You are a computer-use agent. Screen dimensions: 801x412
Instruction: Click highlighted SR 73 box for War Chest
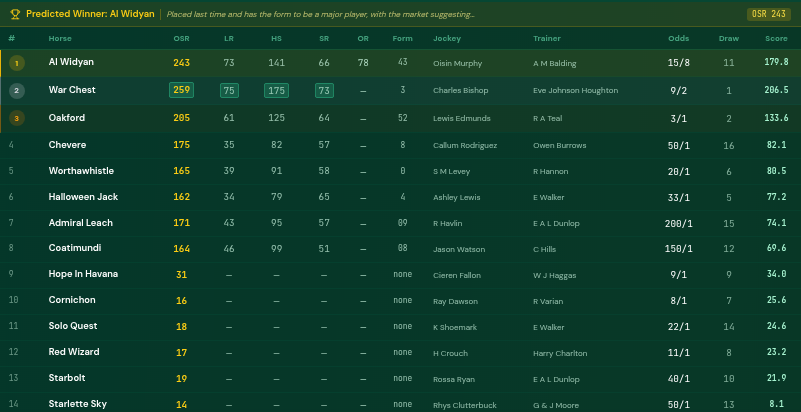coord(324,90)
